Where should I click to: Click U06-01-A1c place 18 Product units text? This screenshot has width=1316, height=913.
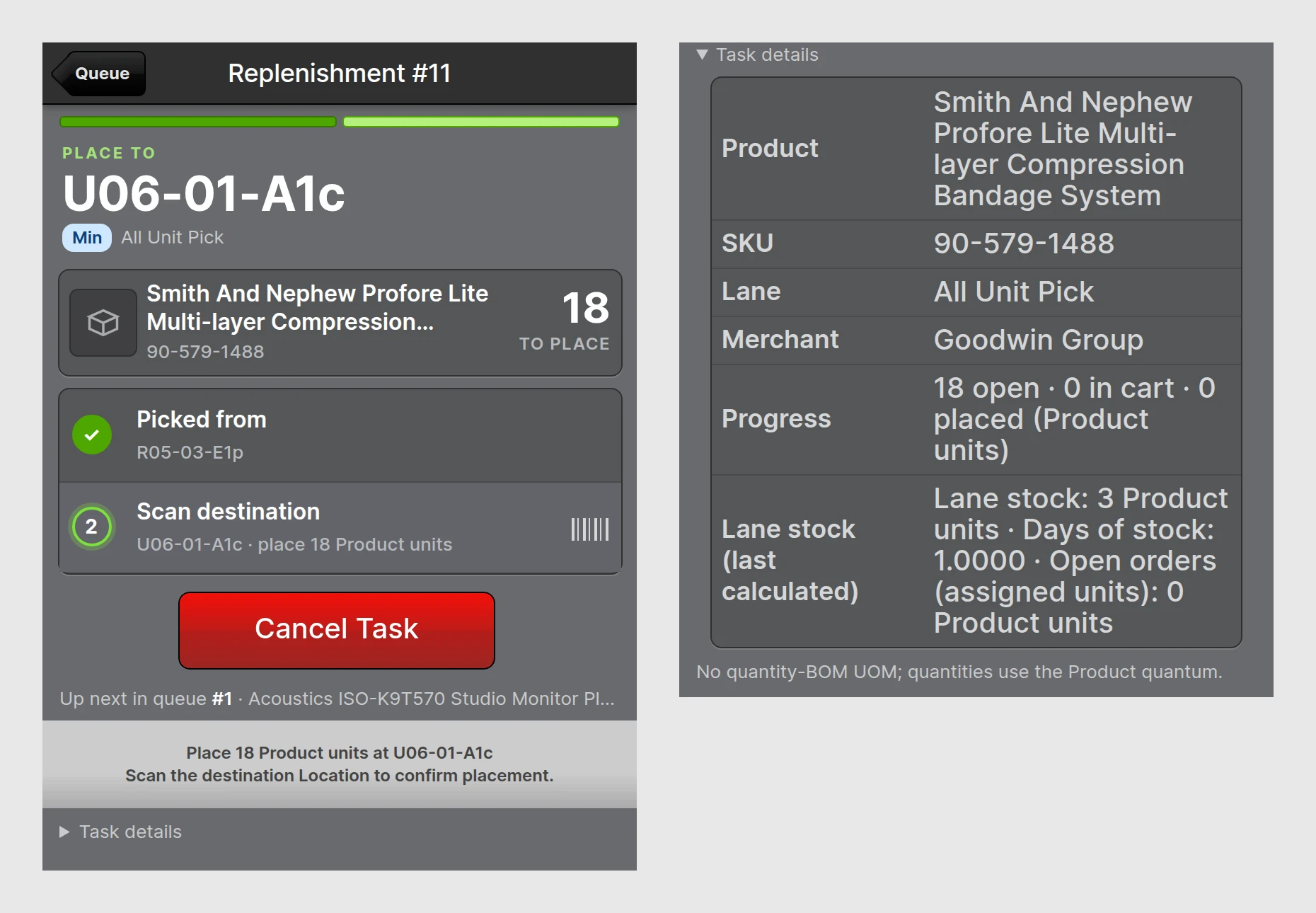coord(294,544)
